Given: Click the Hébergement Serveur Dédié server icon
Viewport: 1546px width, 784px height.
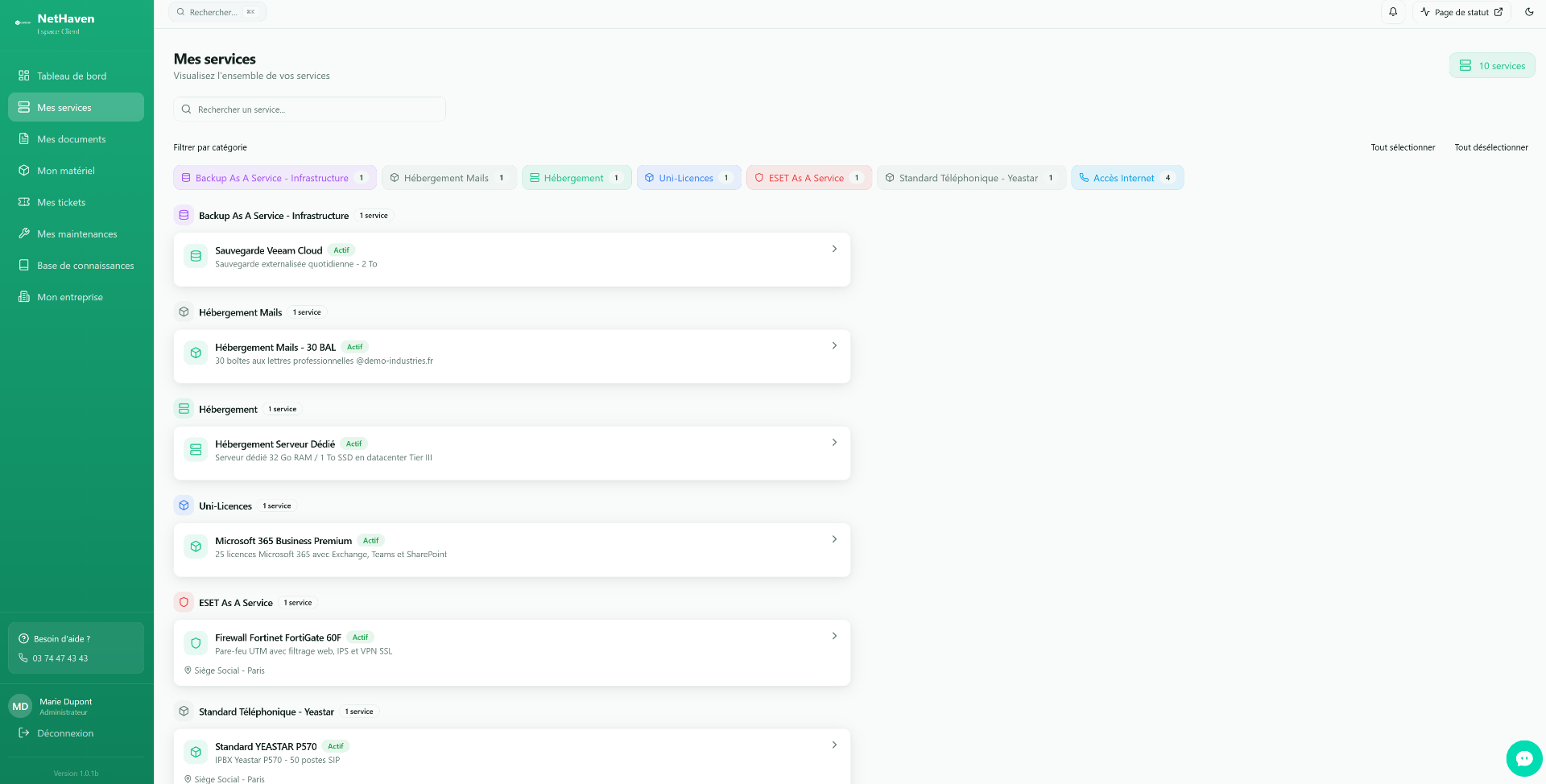Looking at the screenshot, I should pos(196,449).
